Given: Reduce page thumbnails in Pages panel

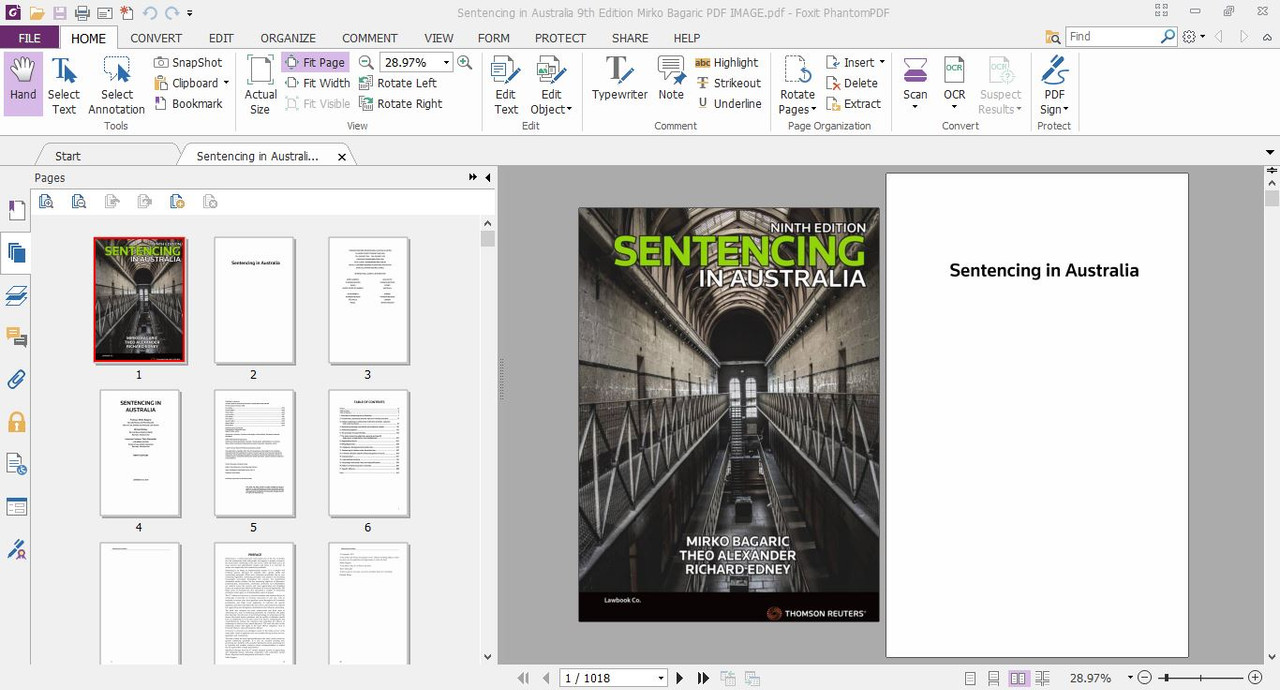Looking at the screenshot, I should (x=79, y=202).
